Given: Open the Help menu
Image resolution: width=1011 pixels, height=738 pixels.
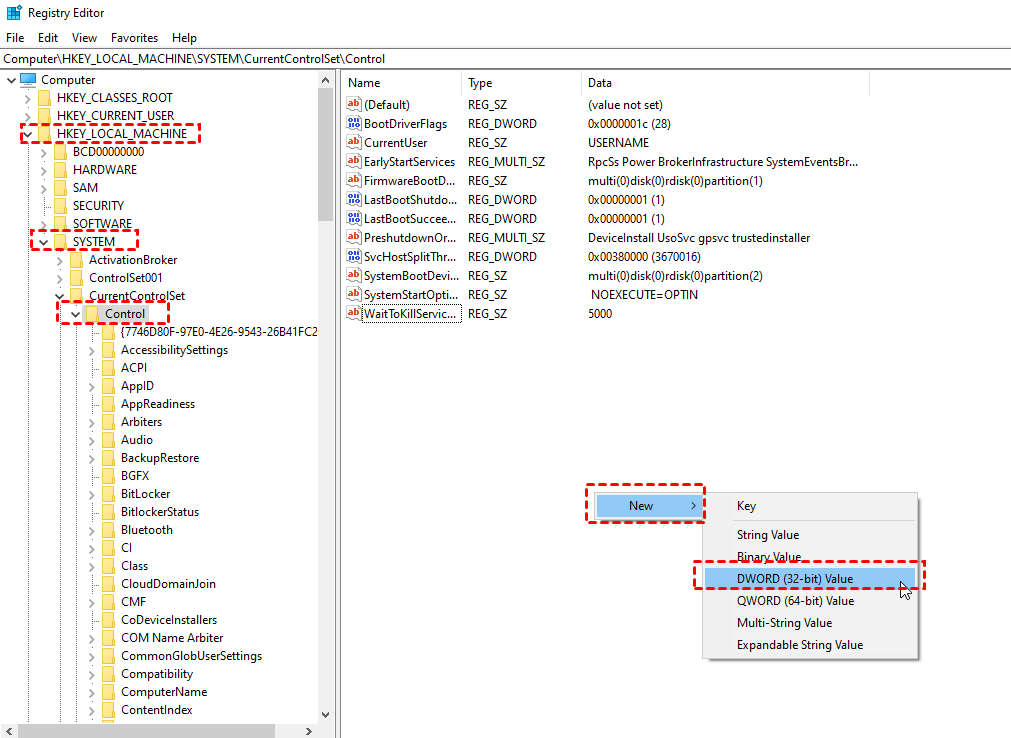Looking at the screenshot, I should tap(184, 38).
